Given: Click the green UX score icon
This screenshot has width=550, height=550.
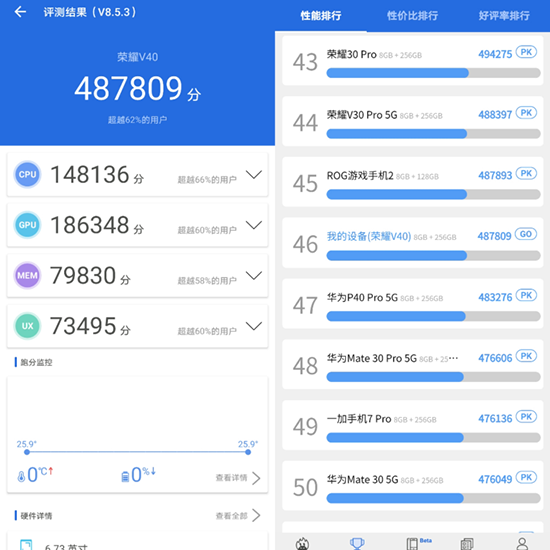Looking at the screenshot, I should [27, 326].
